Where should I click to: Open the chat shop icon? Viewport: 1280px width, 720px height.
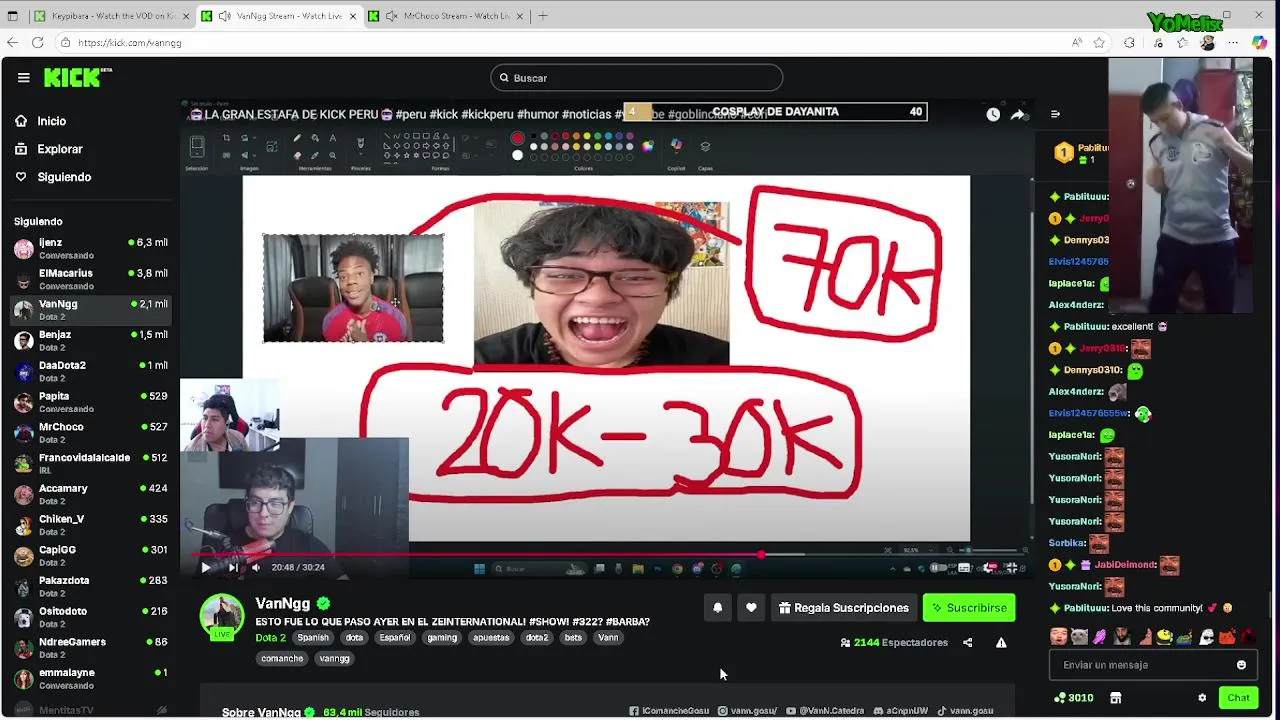pos(1116,698)
